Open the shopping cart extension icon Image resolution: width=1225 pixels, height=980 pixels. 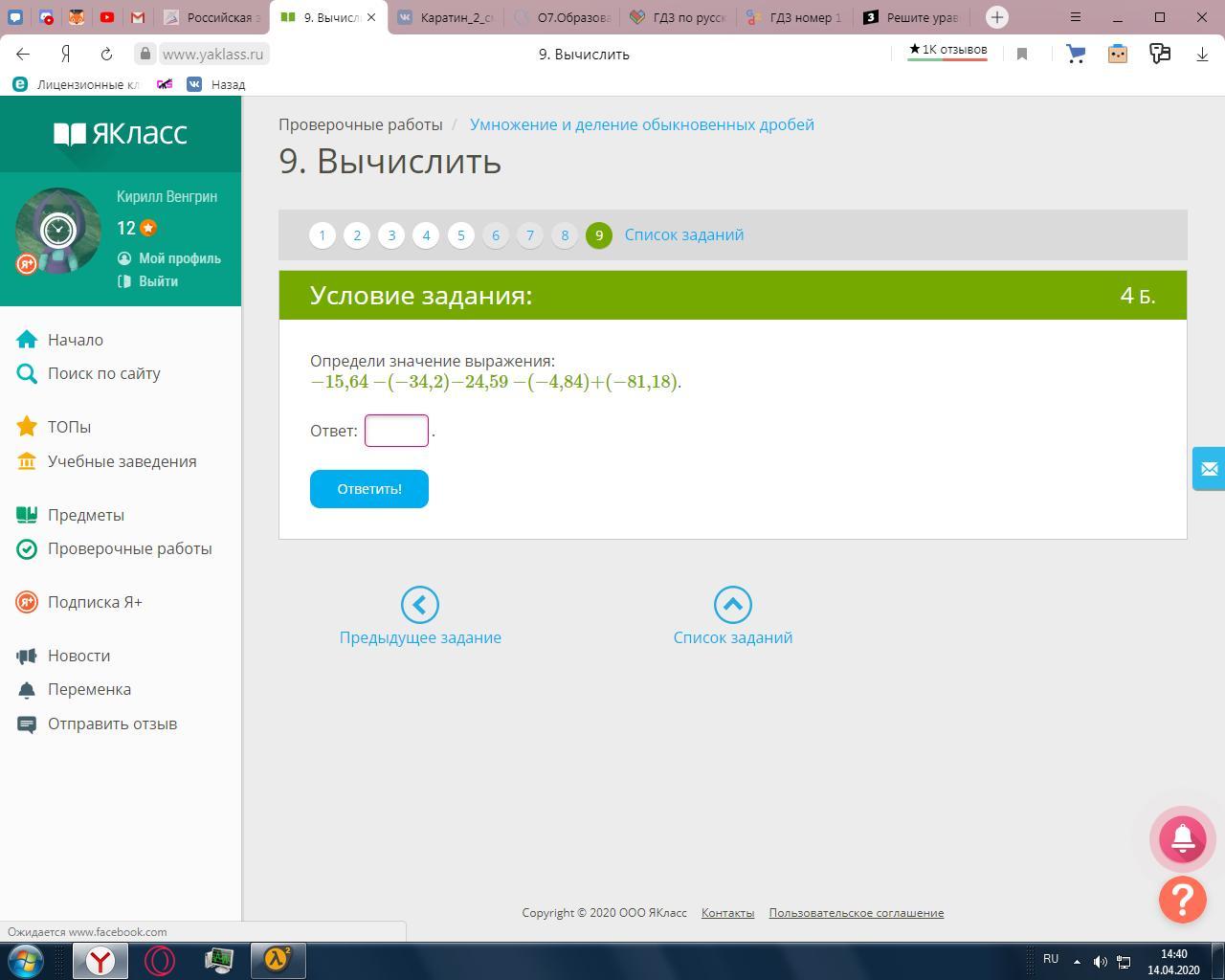(x=1076, y=55)
